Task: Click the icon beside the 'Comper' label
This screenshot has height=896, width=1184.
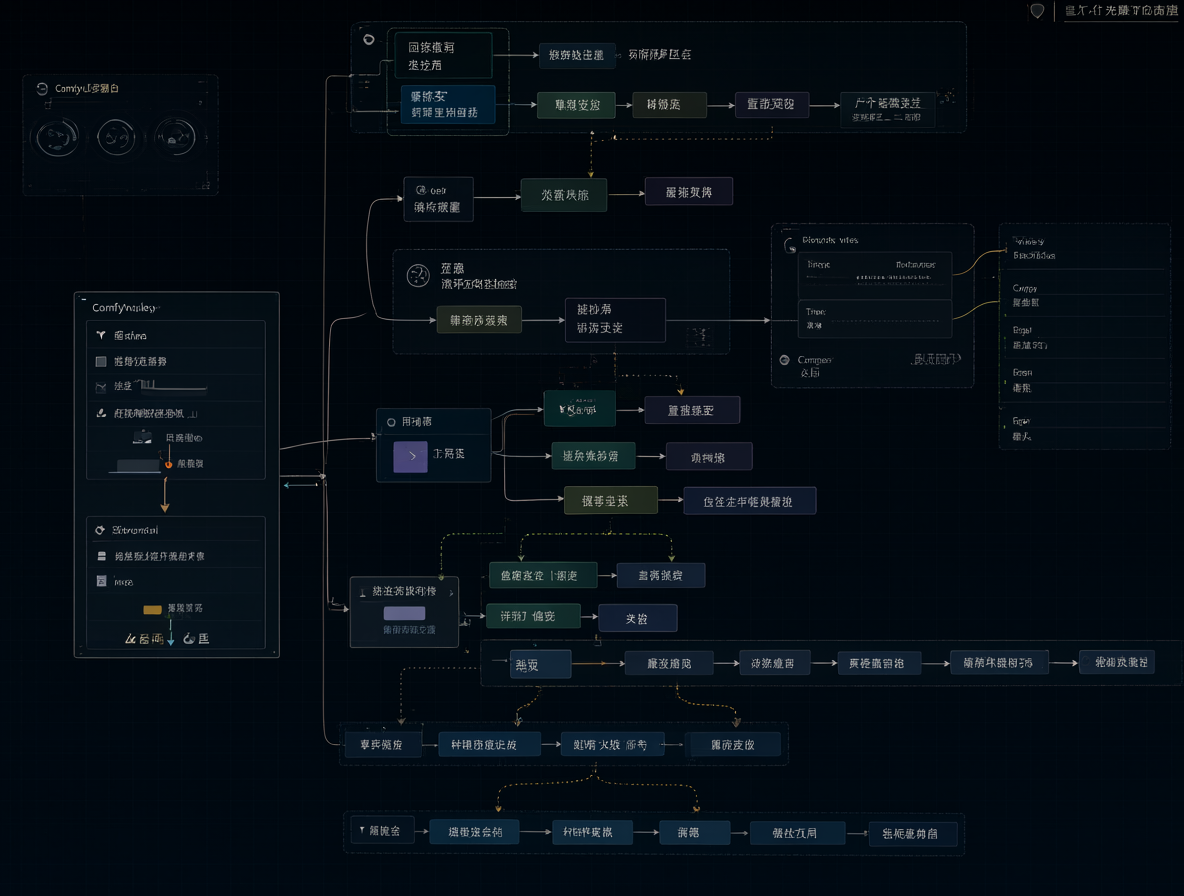Action: tap(785, 360)
